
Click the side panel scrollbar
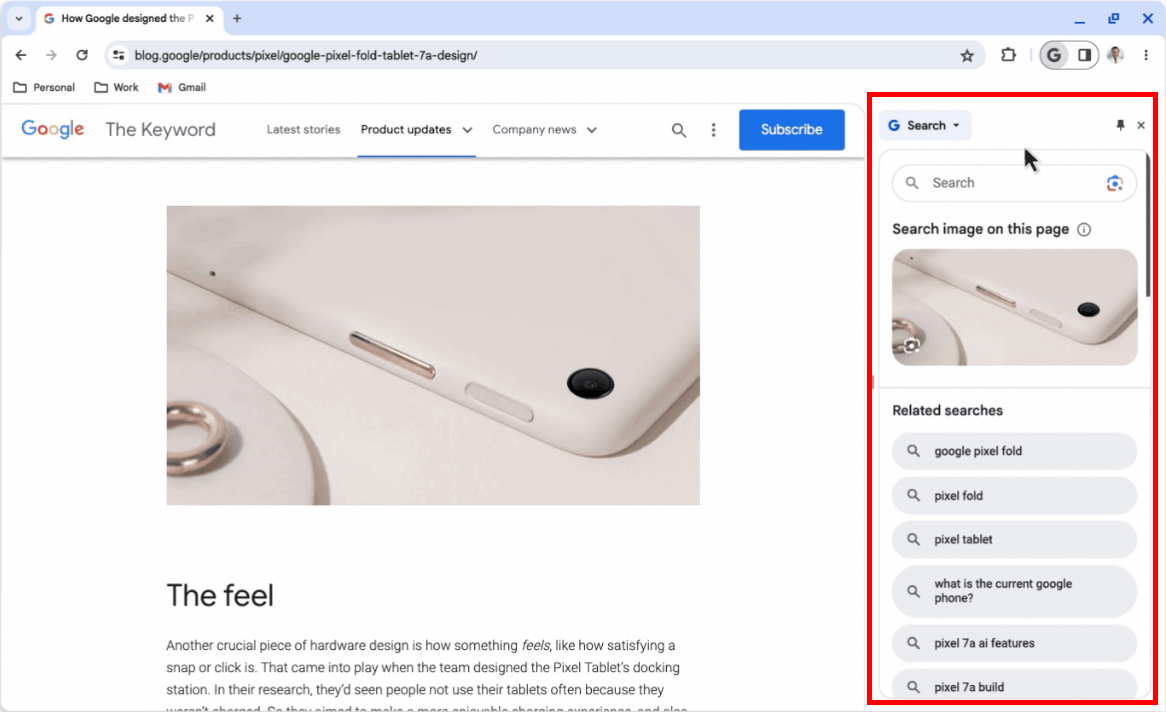[1148, 225]
